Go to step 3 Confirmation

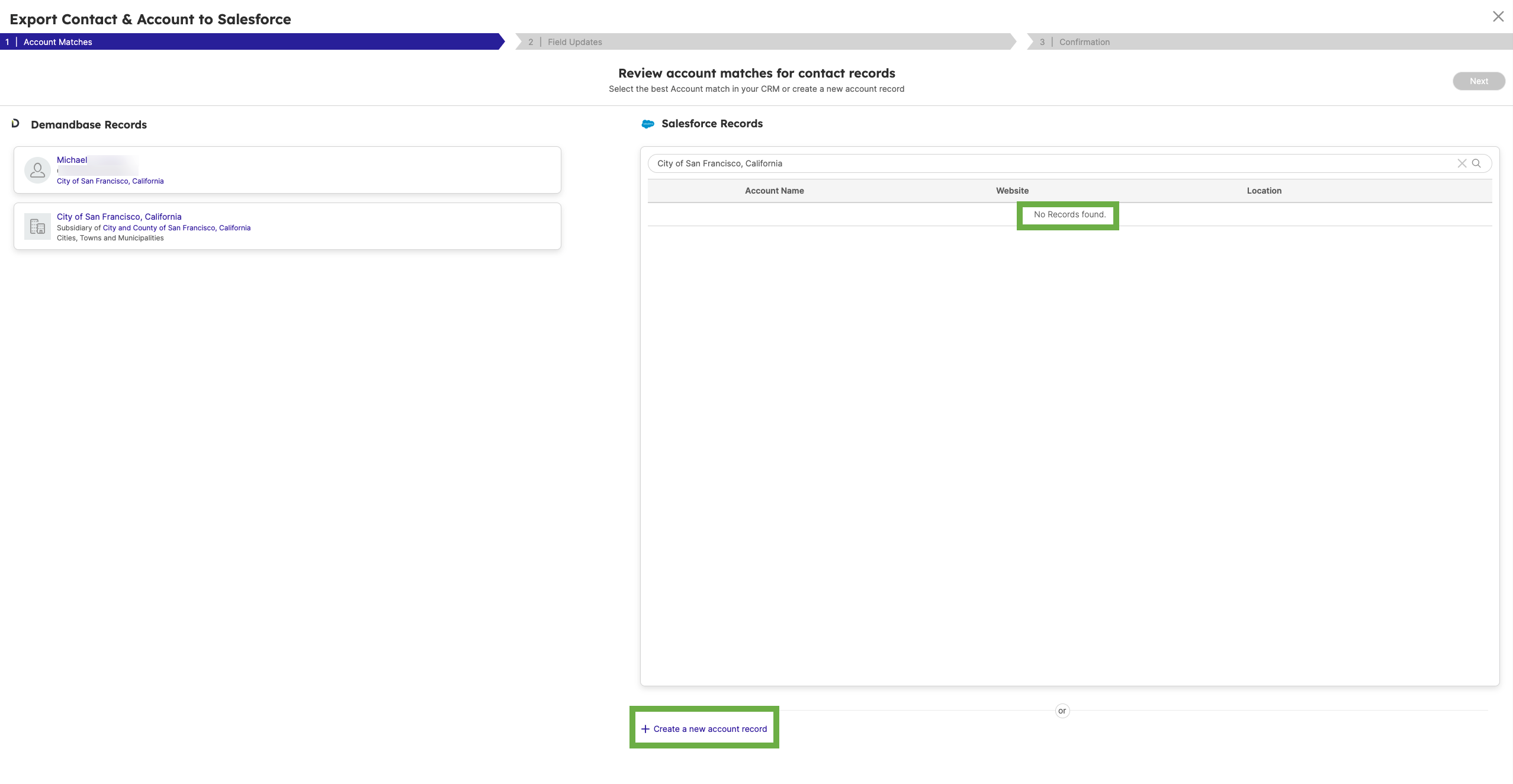1084,42
